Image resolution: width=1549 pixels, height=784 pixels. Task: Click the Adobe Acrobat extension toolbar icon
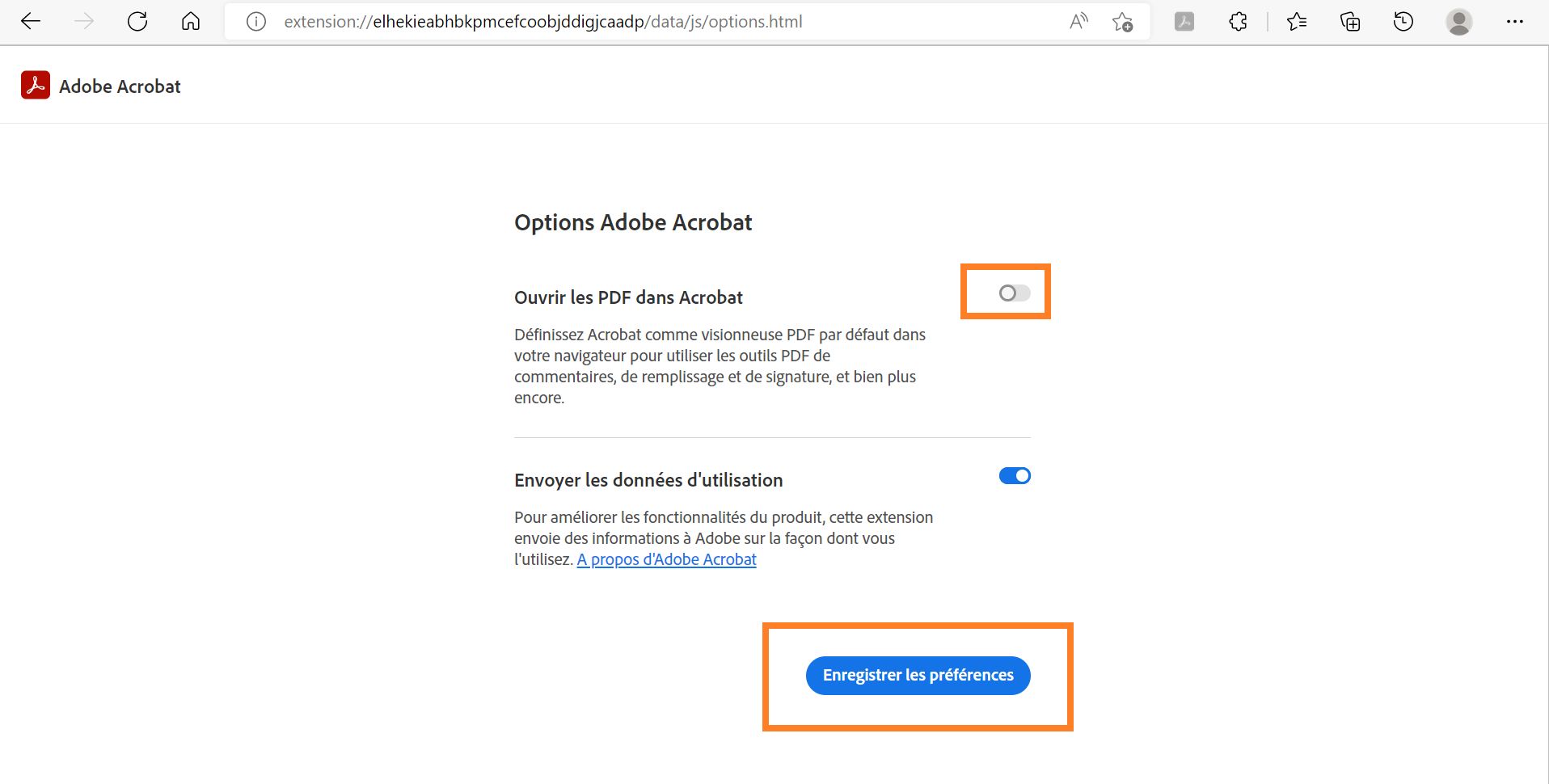(x=1184, y=21)
